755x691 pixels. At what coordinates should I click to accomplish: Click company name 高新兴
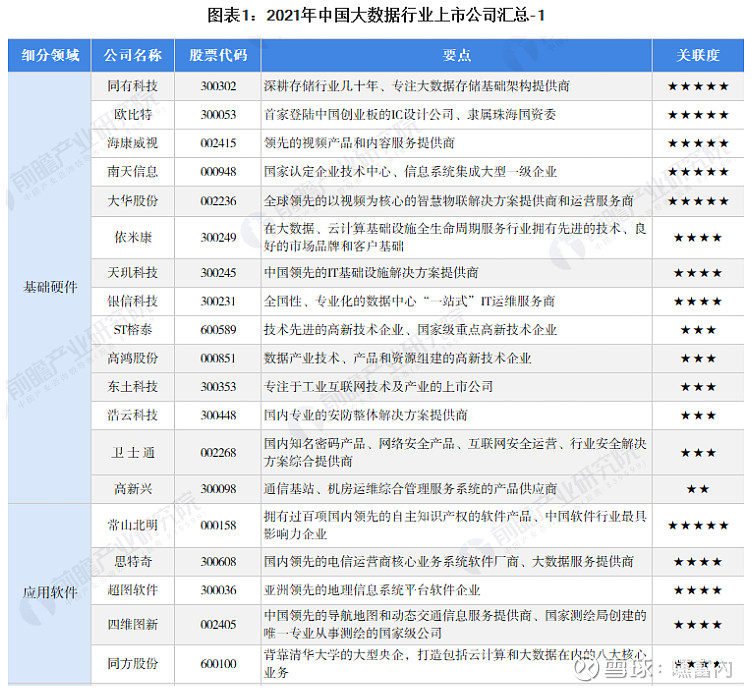[133, 489]
